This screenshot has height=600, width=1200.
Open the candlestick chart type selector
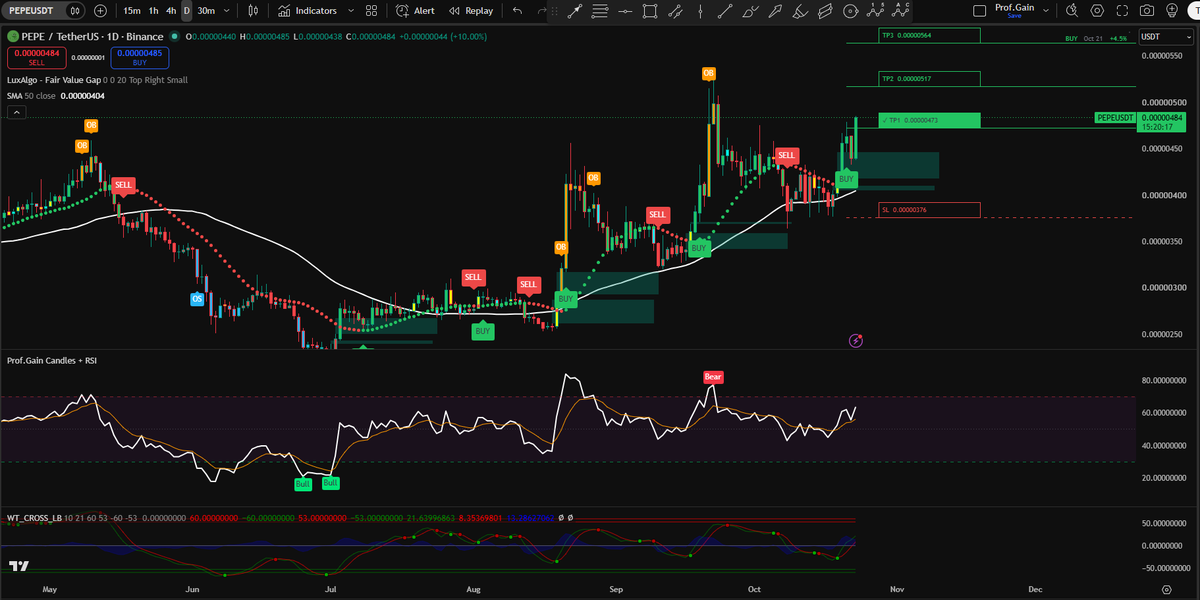click(253, 10)
